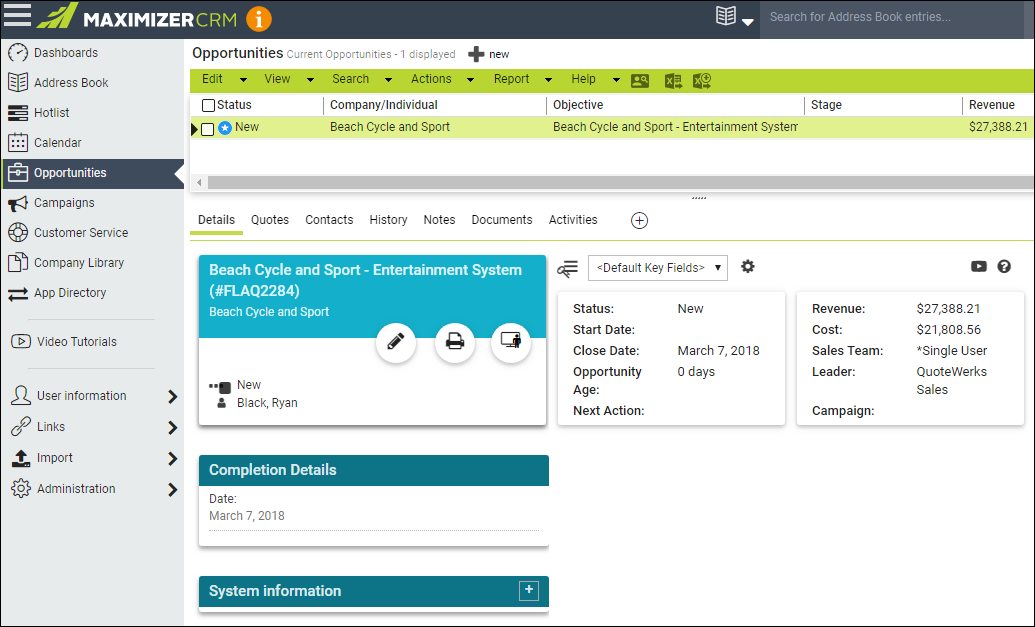
Task: Open the YouTube video help icon
Action: click(x=979, y=267)
